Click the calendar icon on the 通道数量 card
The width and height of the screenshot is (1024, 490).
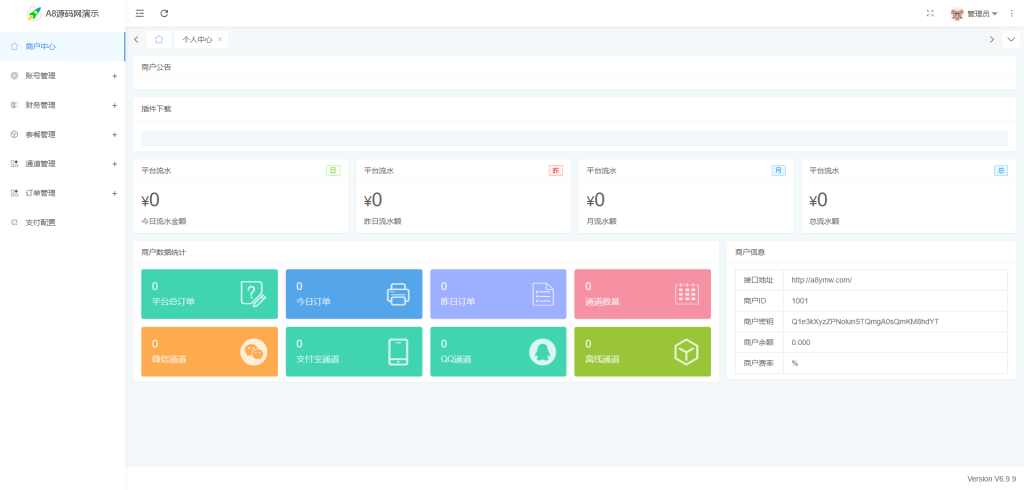[x=687, y=294]
